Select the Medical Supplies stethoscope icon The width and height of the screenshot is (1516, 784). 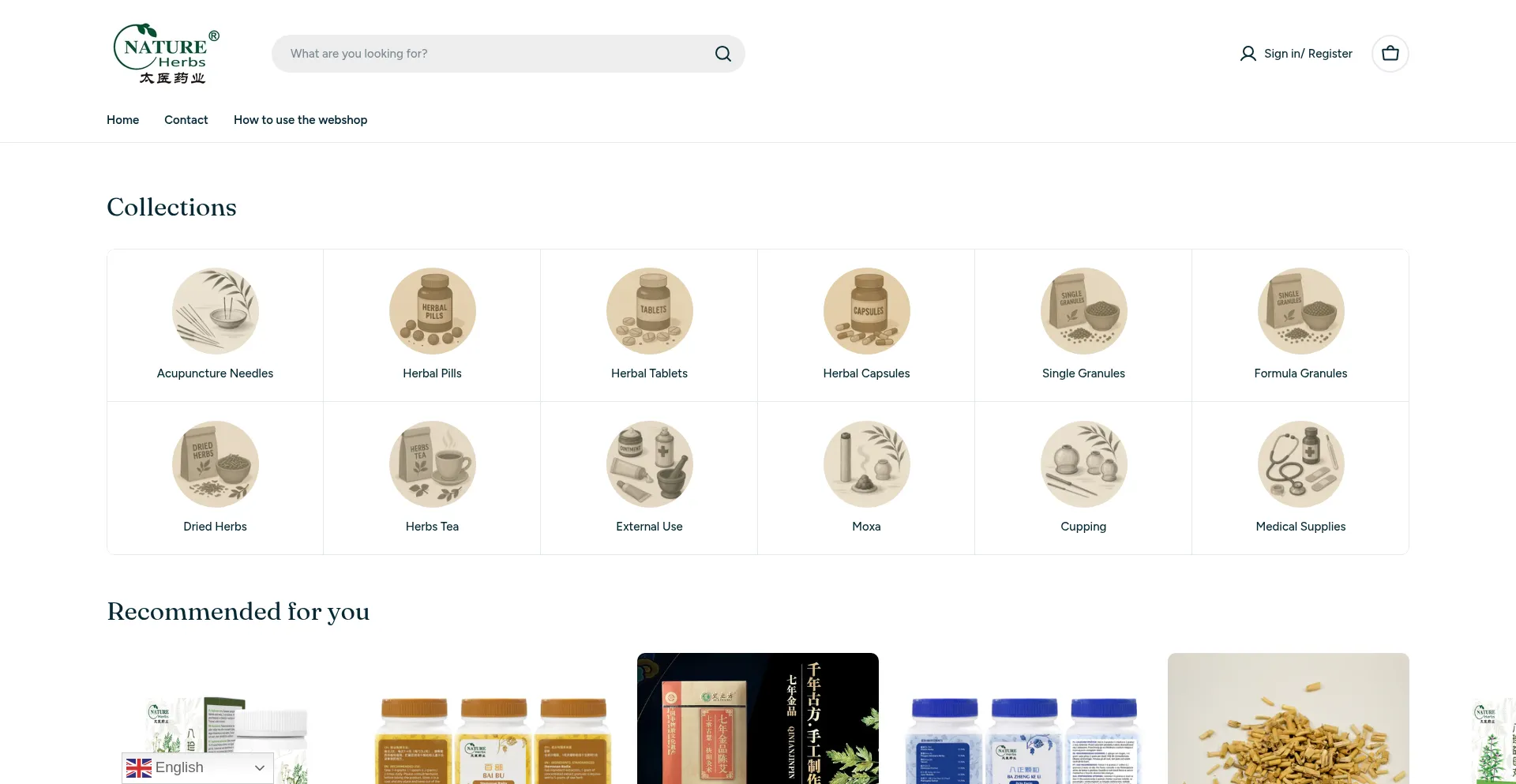(x=1300, y=464)
